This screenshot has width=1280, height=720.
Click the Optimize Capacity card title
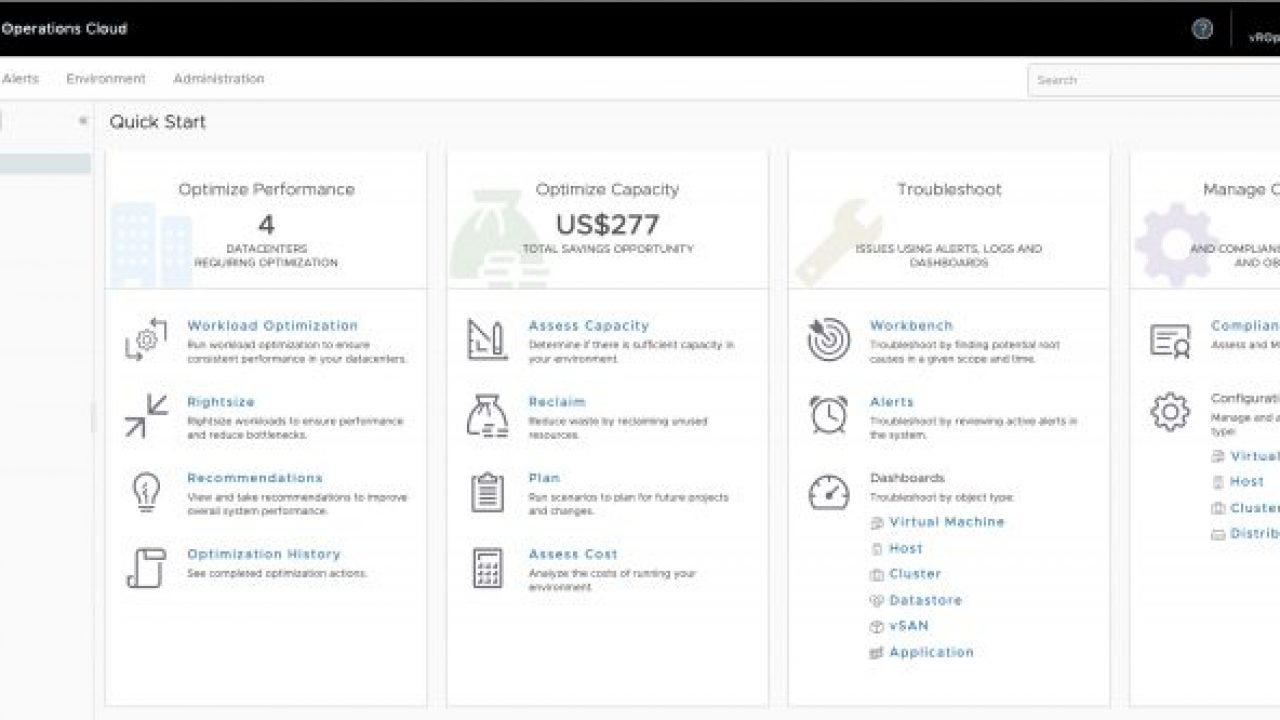click(607, 189)
